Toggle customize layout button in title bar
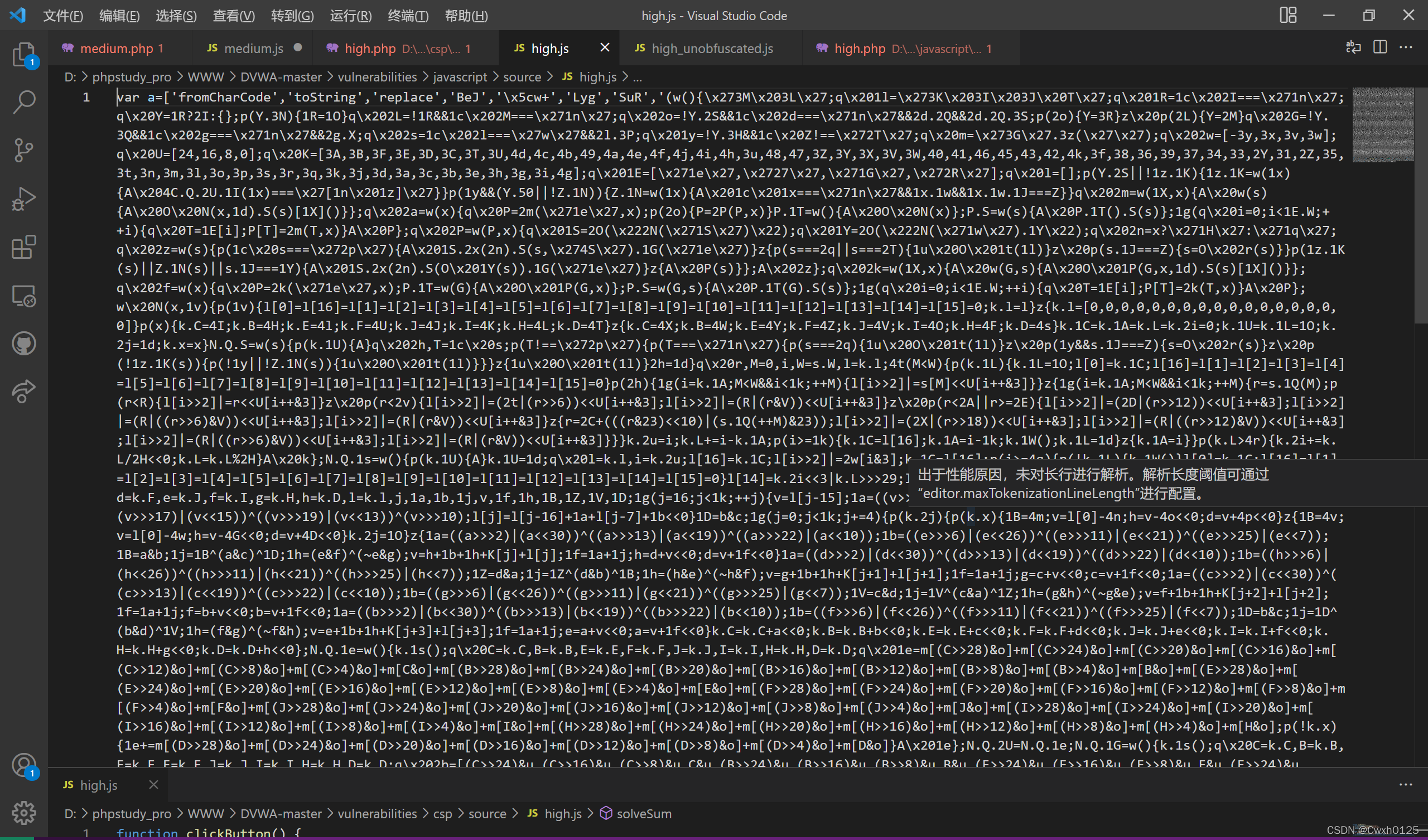The width and height of the screenshot is (1428, 840). click(1288, 15)
